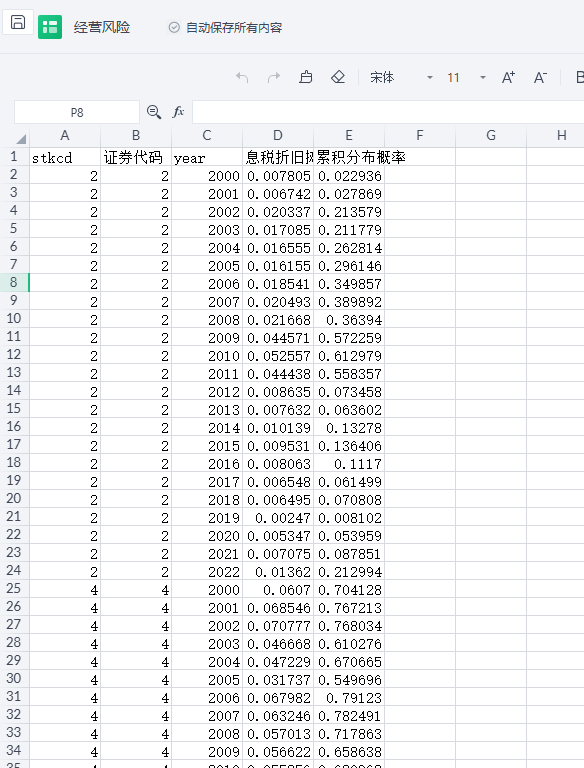Undo the last action
This screenshot has width=584, height=768.
pos(242,77)
